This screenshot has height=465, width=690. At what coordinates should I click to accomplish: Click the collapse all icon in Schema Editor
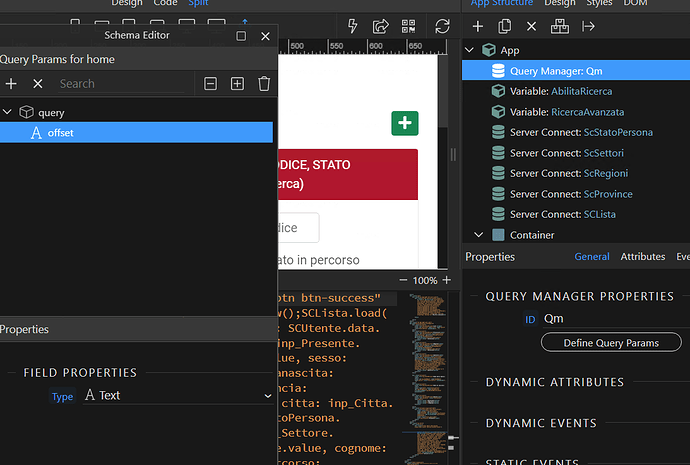(210, 84)
